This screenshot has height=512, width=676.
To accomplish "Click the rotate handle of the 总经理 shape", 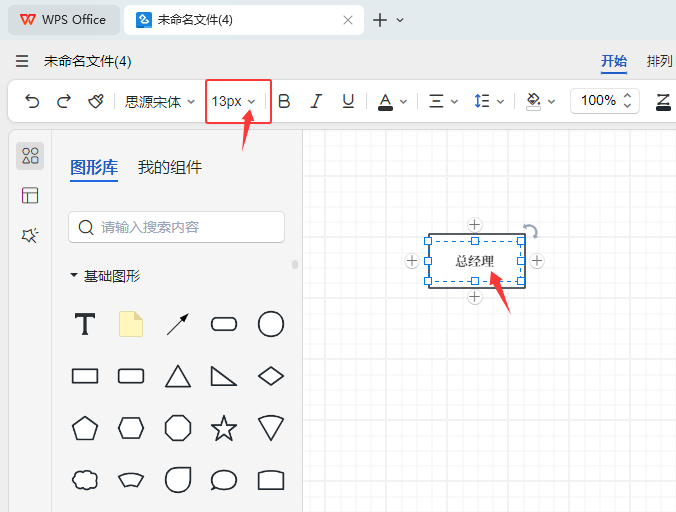I will [530, 231].
